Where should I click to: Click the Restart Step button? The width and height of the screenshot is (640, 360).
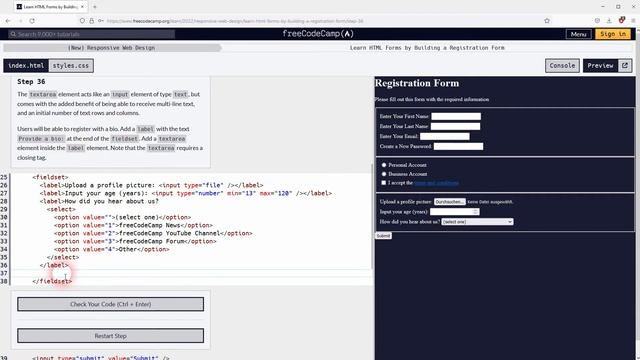pyautogui.click(x=111, y=336)
